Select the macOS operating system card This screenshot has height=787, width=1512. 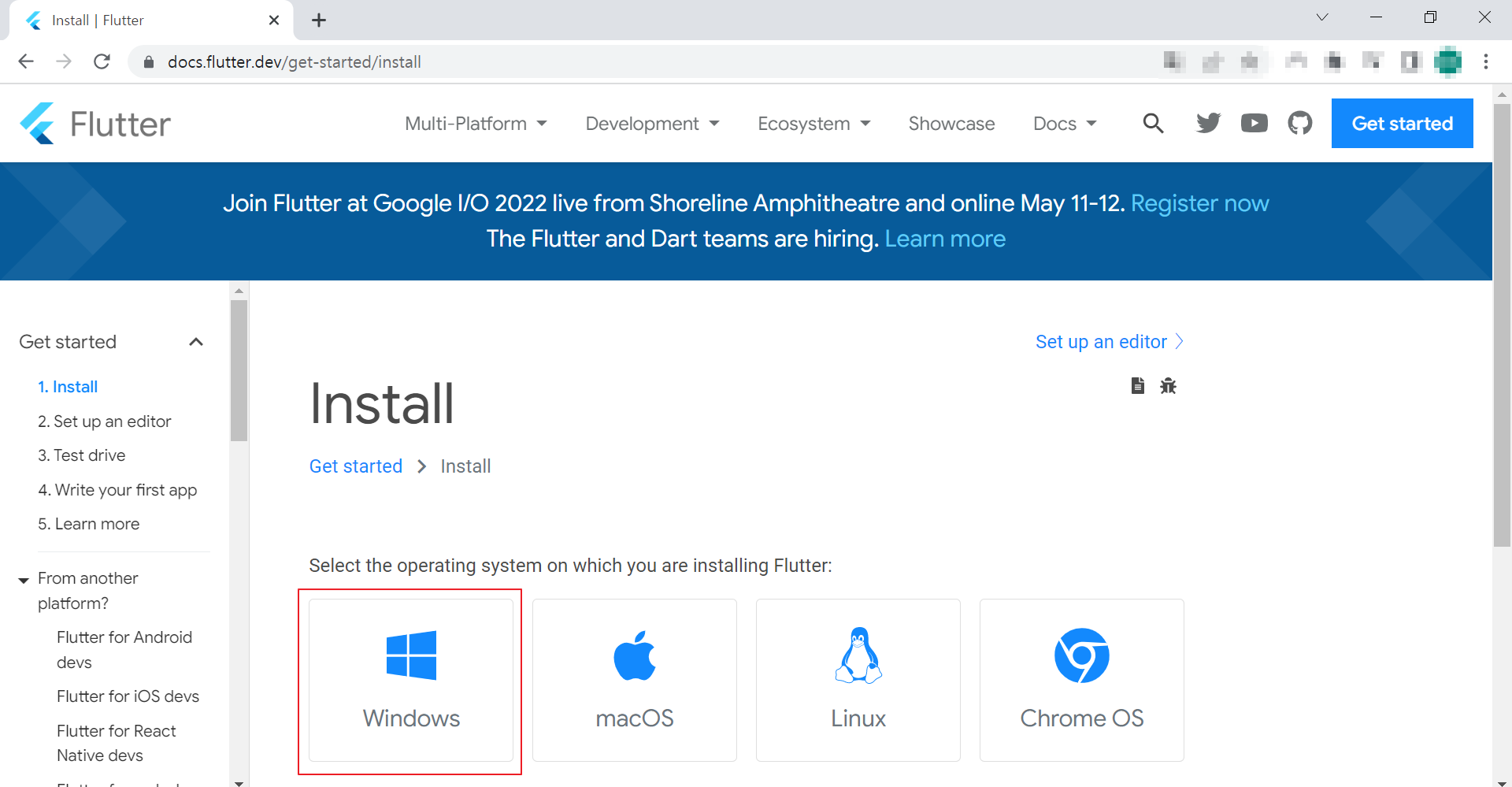[635, 680]
